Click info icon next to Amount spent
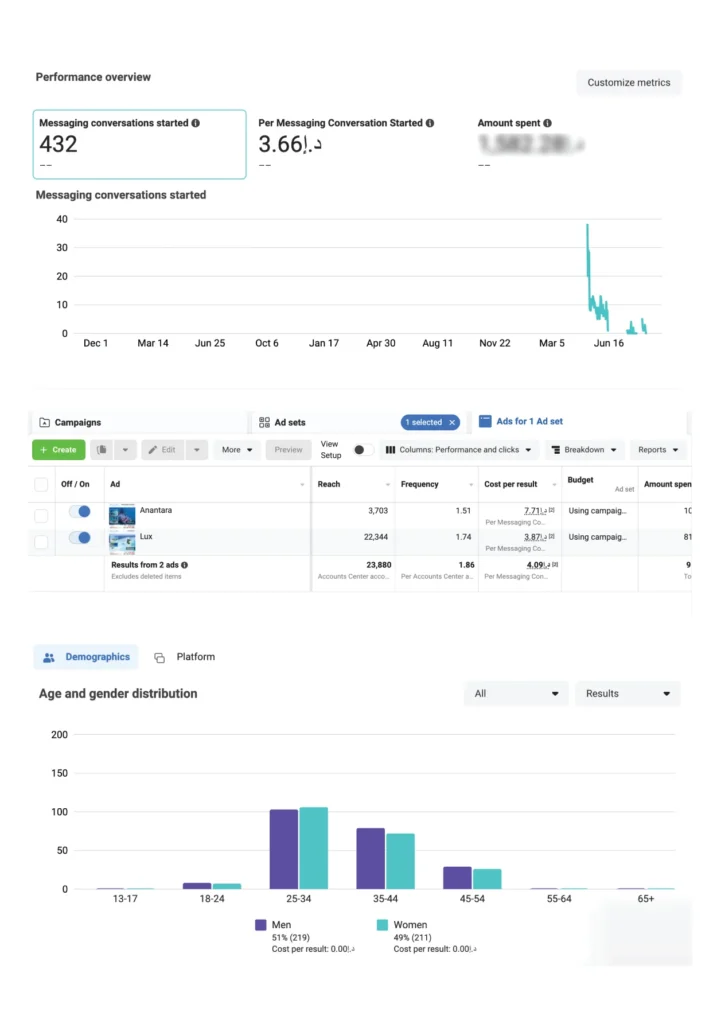This screenshot has height=1024, width=717. coord(547,123)
